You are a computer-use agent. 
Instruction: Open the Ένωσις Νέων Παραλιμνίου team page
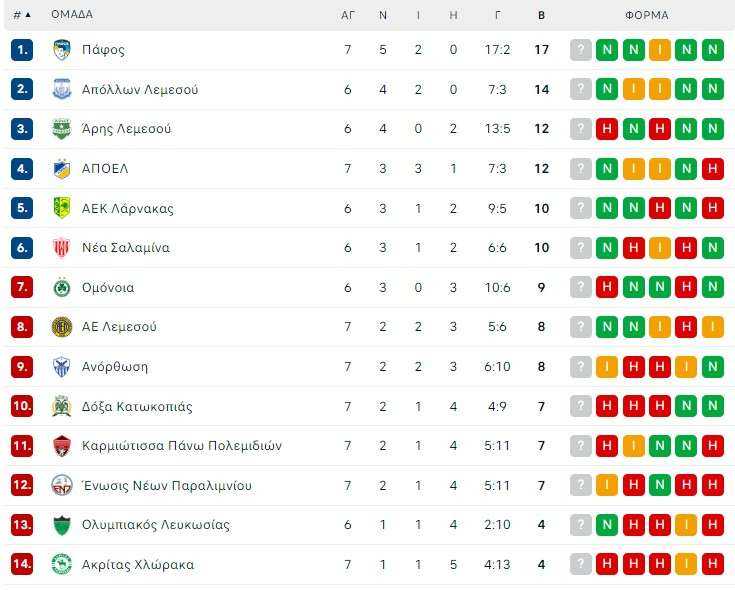coord(167,485)
